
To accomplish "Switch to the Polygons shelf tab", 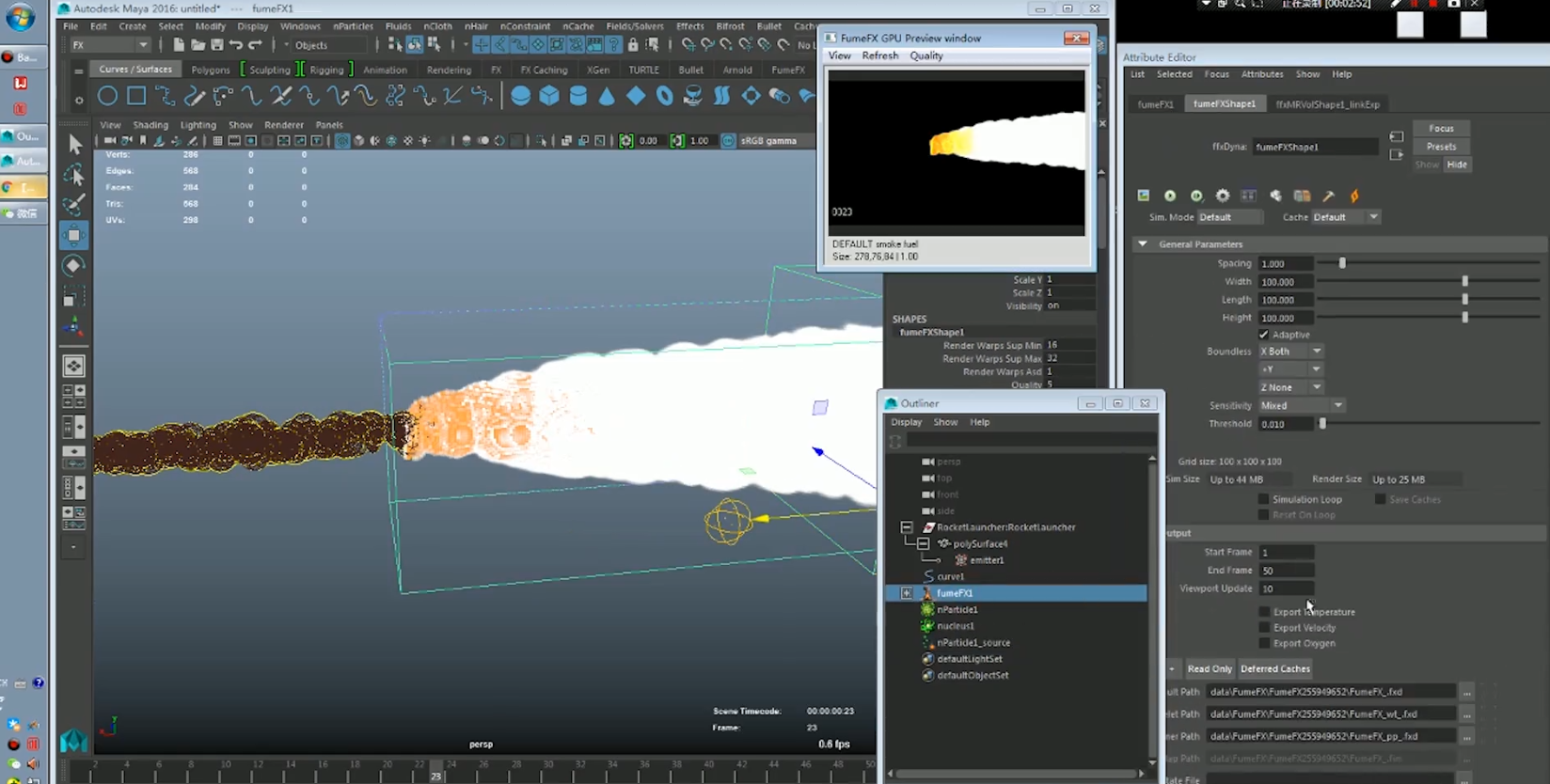I will [x=210, y=70].
